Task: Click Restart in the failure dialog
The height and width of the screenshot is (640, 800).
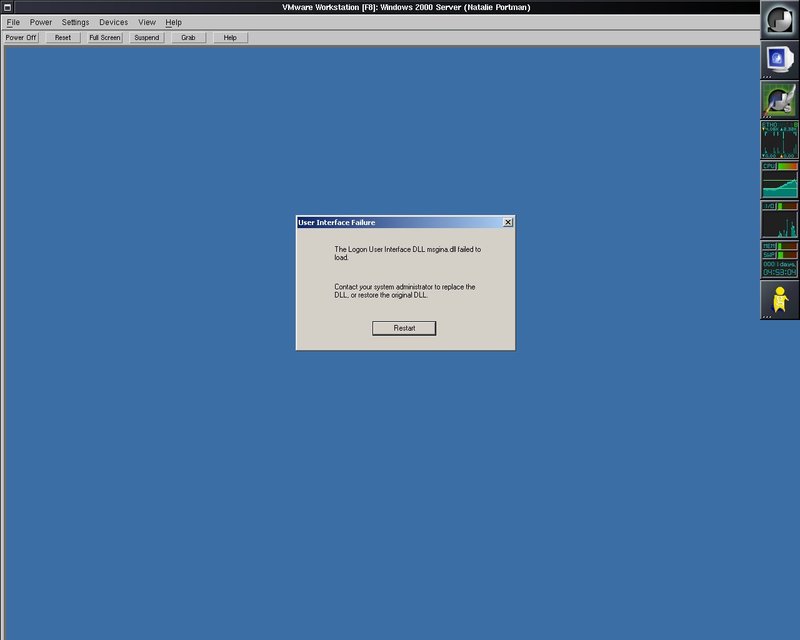Action: [404, 328]
